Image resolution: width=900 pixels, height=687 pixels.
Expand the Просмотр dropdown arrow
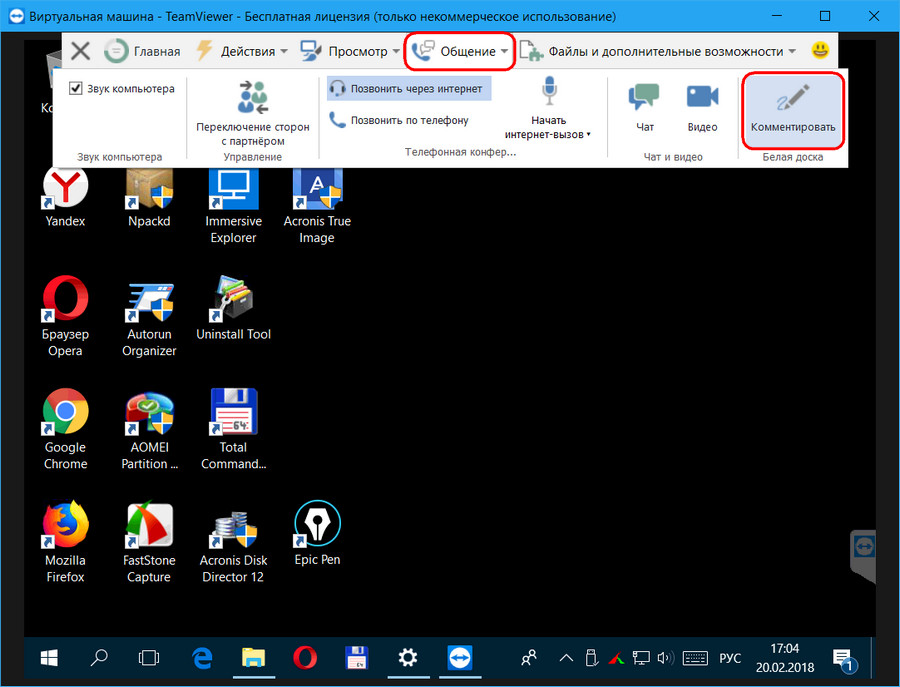point(395,52)
